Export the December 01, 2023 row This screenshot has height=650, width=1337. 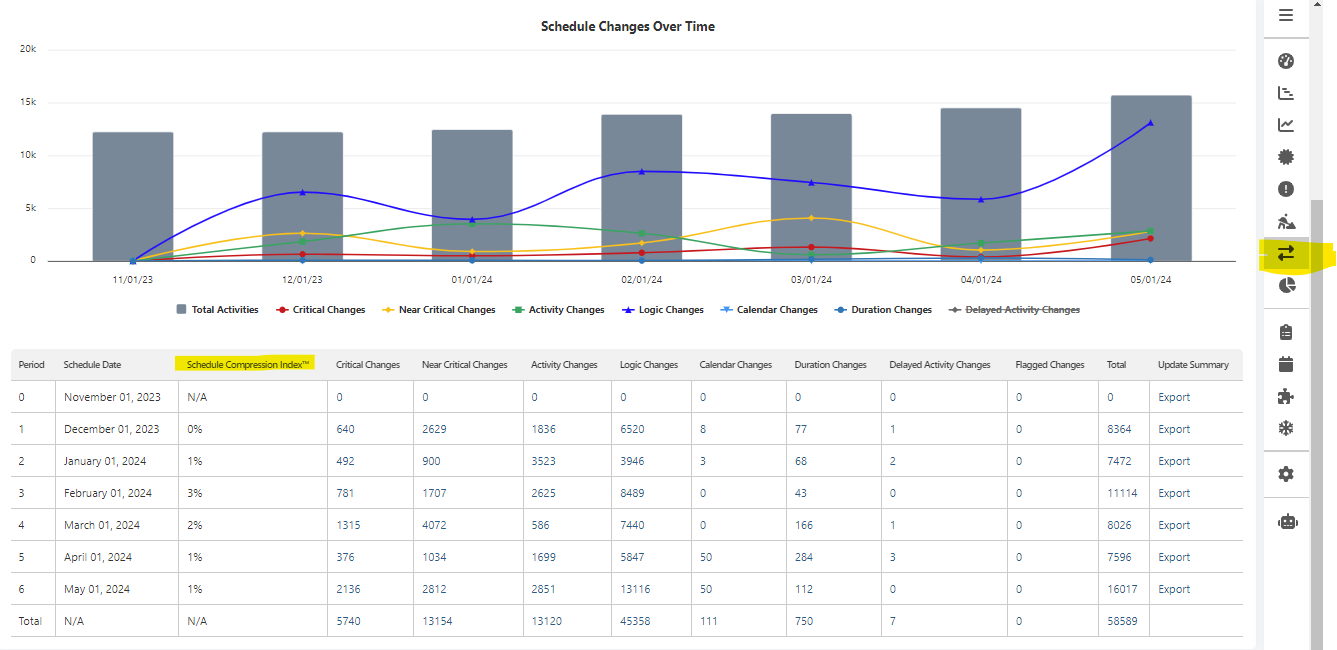click(1173, 428)
